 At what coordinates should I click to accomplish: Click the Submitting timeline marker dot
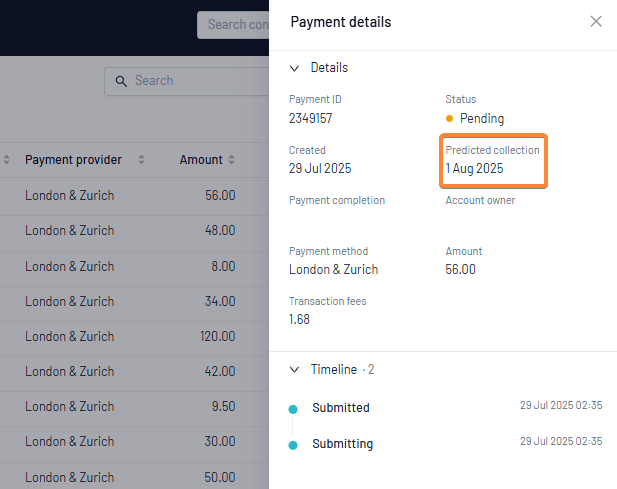pos(293,445)
